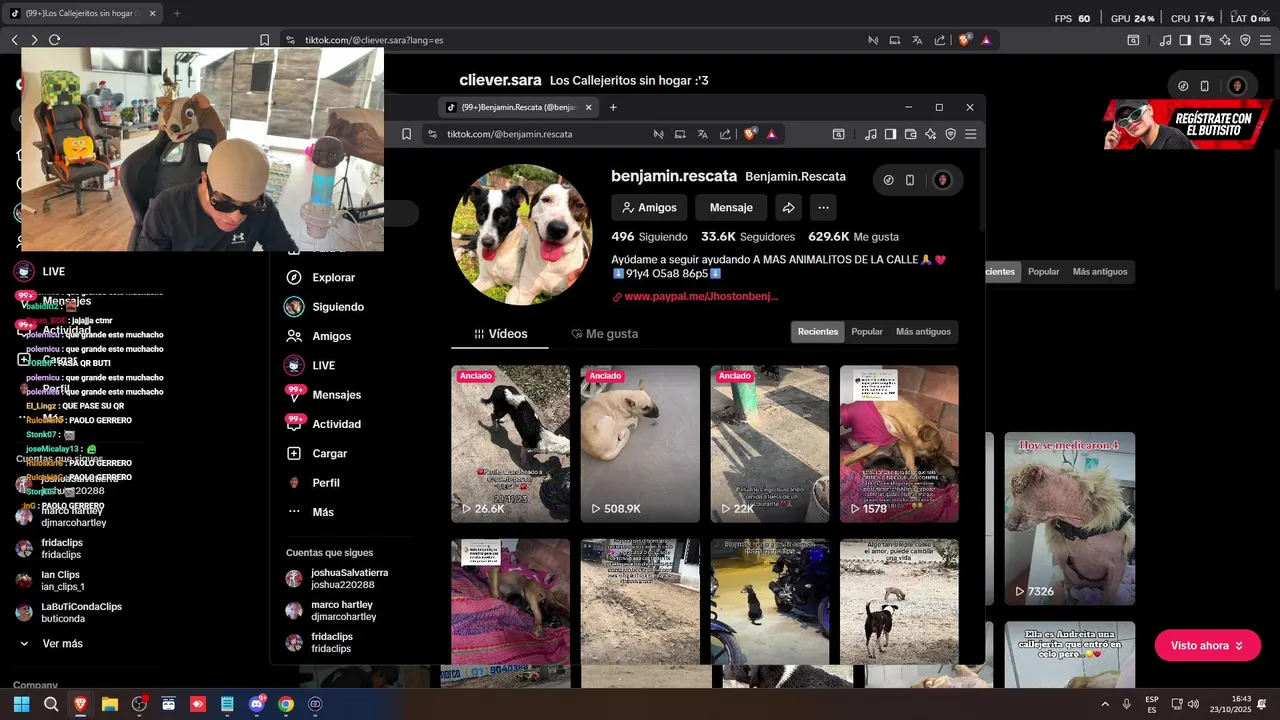Click 33.6K Seguidores count

coord(748,237)
